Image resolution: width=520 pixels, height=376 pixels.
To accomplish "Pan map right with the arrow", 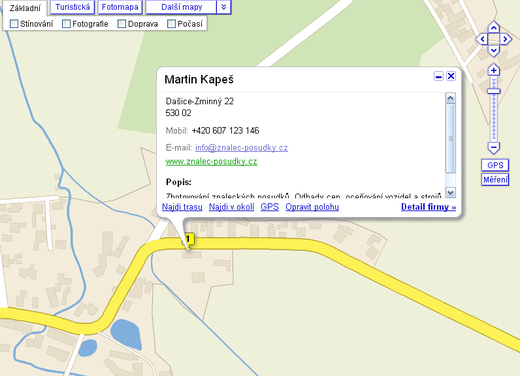I will tap(505, 39).
